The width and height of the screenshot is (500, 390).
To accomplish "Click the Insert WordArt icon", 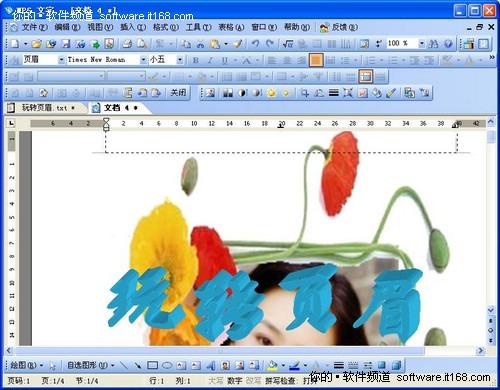I will [211, 366].
